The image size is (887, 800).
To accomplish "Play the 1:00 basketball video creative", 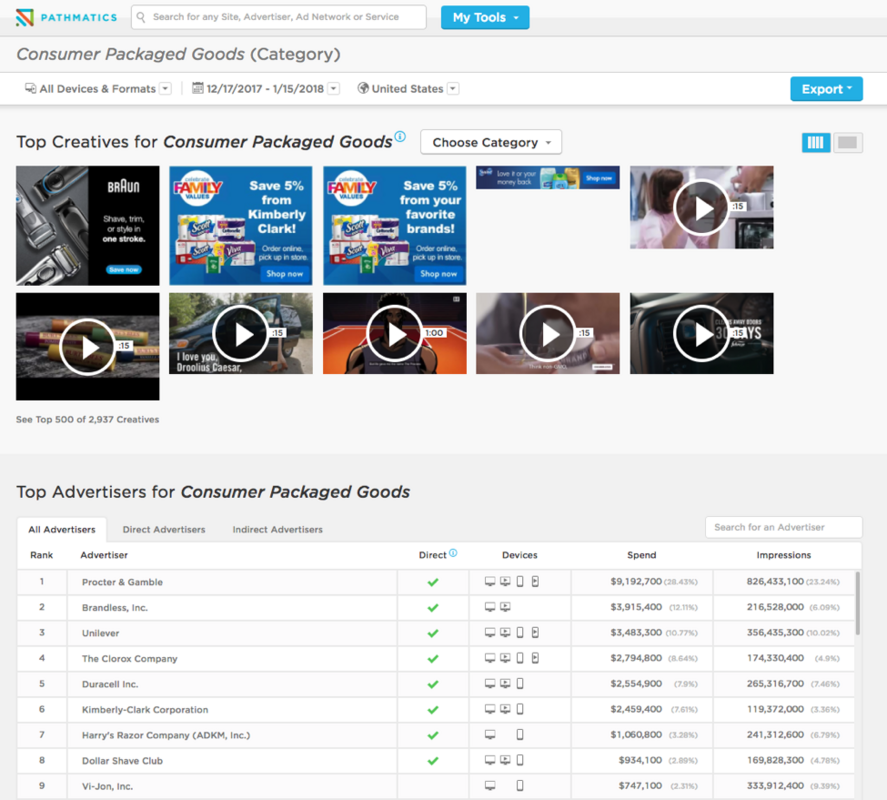I will (395, 334).
